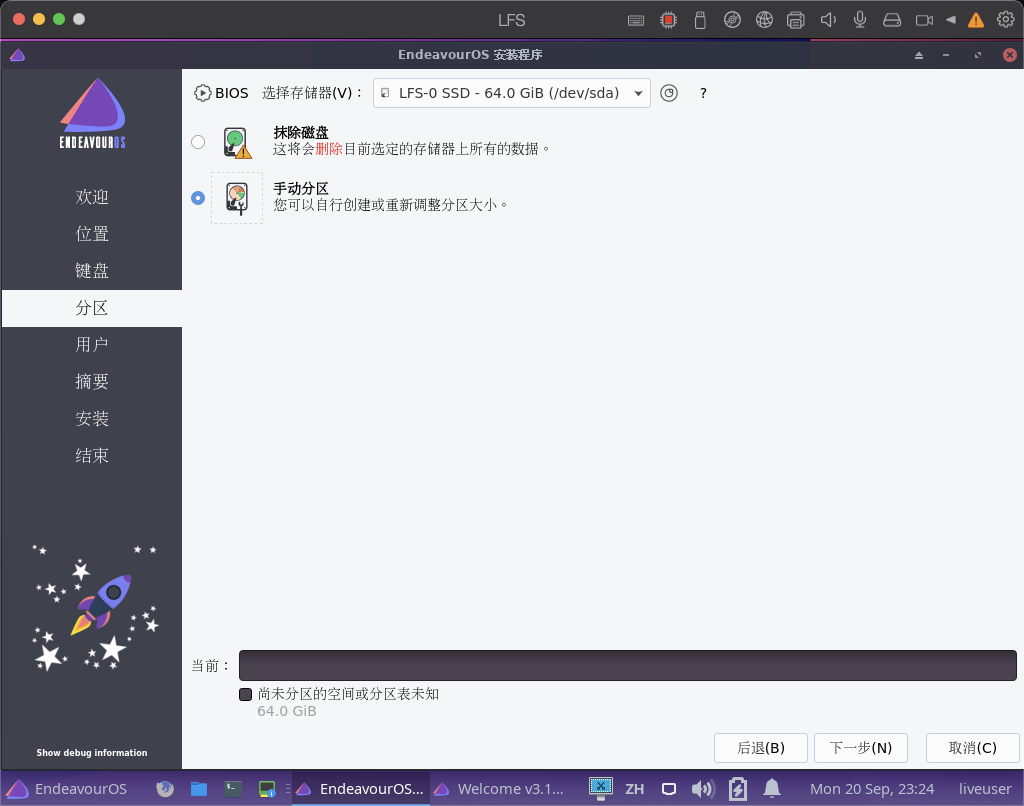This screenshot has height=806, width=1024.
Task: Switch to EndeavourOS installer taskbar window
Action: pyautogui.click(x=360, y=789)
